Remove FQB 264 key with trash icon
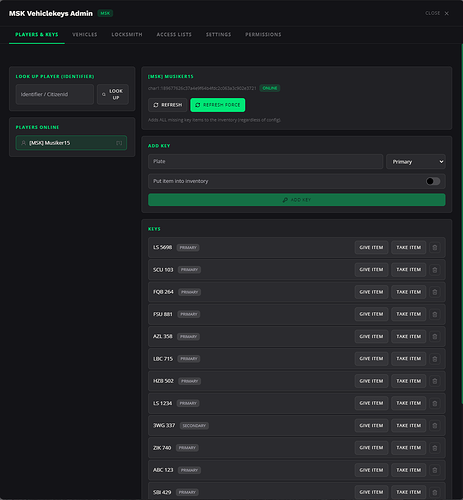Image resolution: width=463 pixels, height=500 pixels. pyautogui.click(x=435, y=292)
